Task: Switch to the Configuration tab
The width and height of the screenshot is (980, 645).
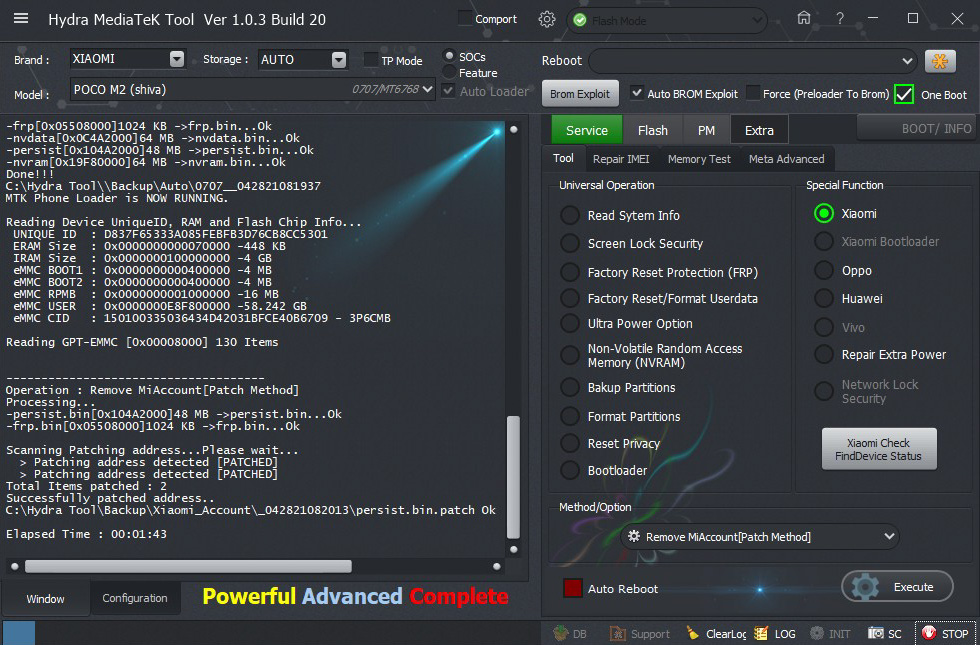Action: click(135, 598)
